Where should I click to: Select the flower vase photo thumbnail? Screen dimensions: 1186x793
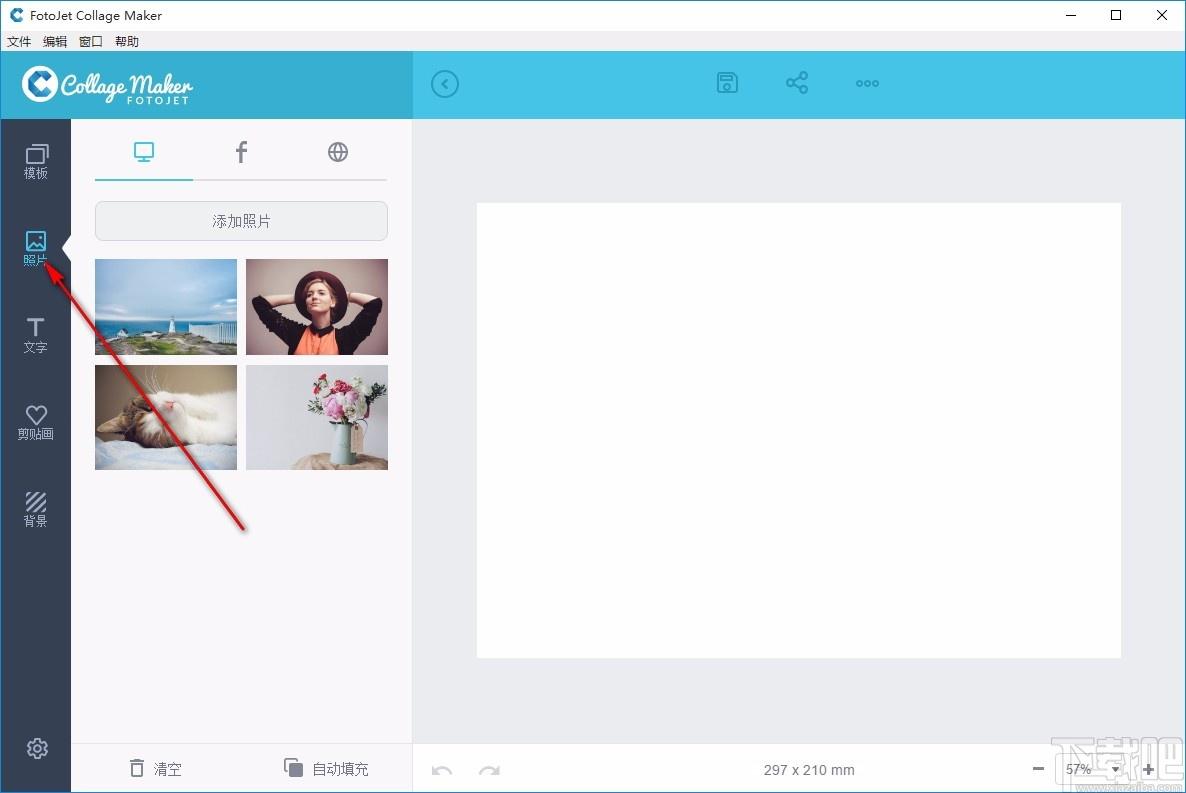317,417
